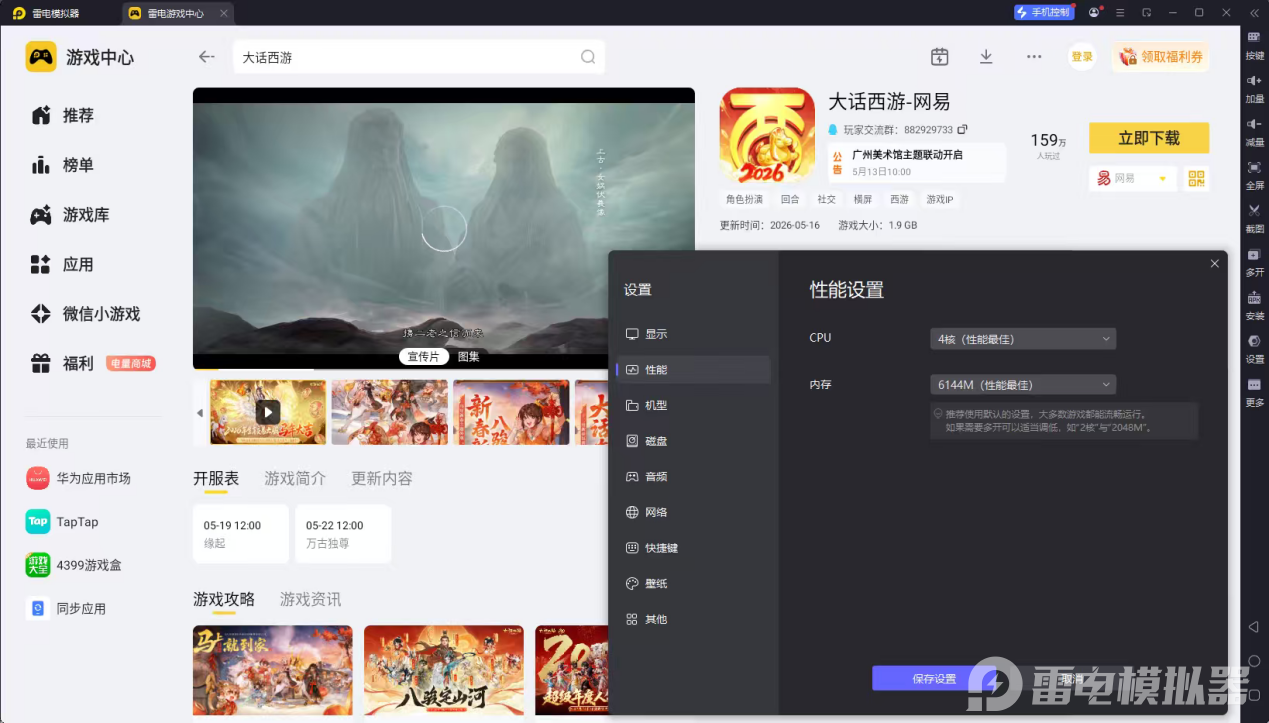1269x723 pixels.
Task: Copy the player group number 882929733
Action: coord(962,130)
